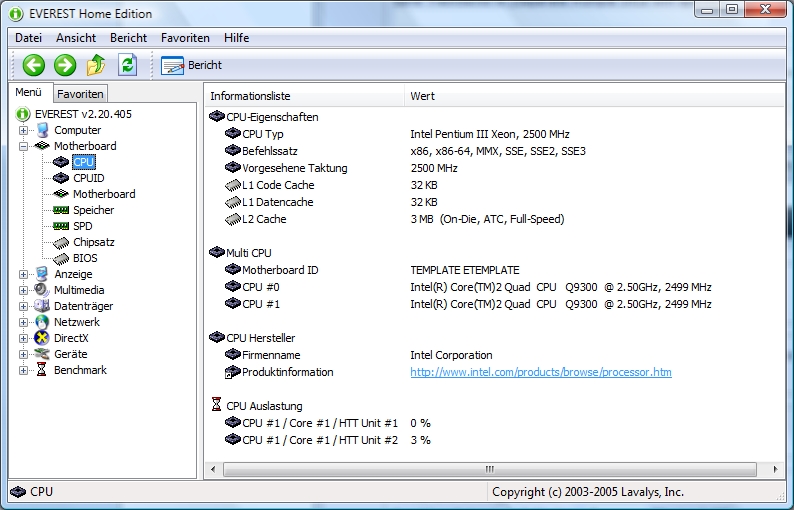Select the parent Motherboard tree label

85,146
